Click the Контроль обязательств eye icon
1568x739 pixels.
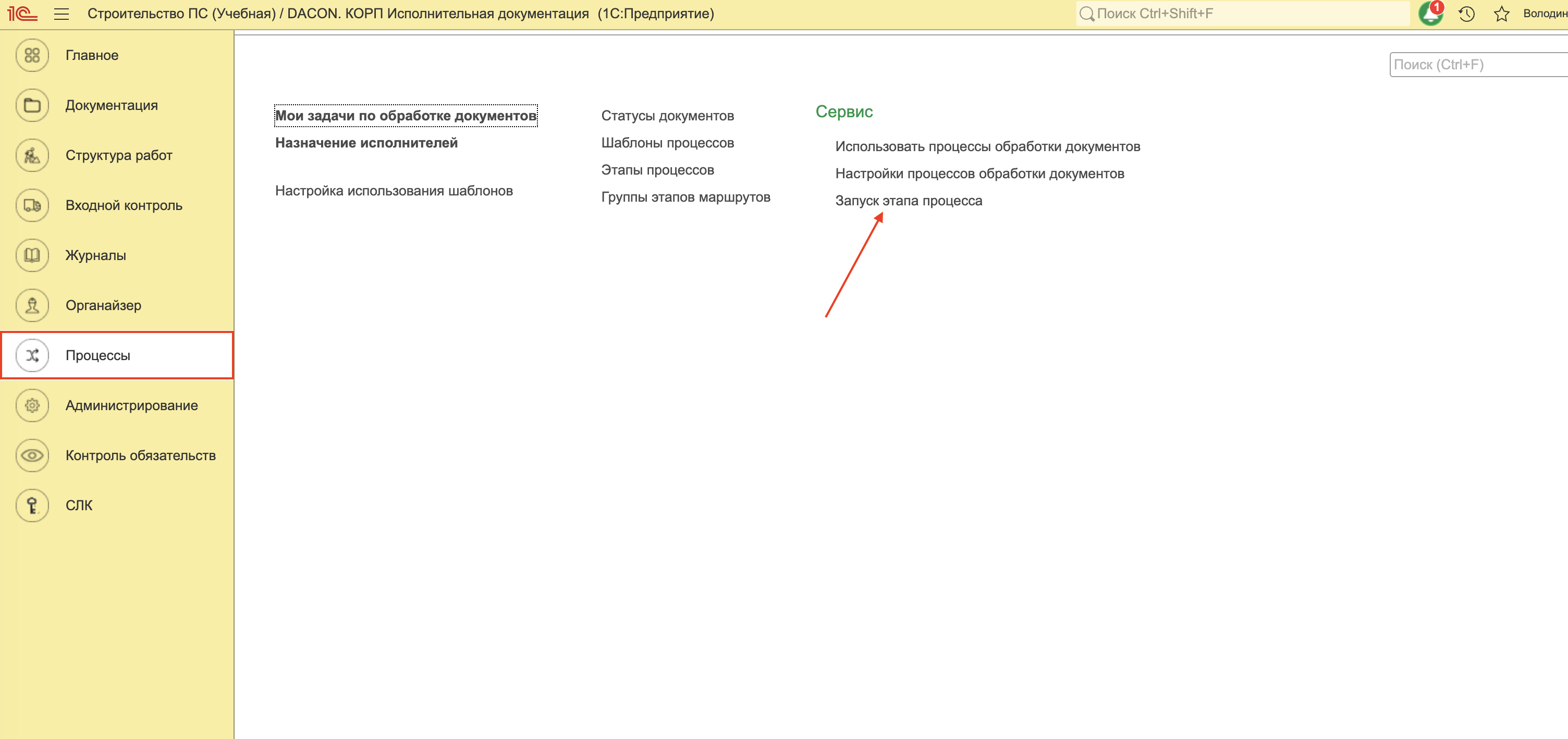tap(32, 455)
